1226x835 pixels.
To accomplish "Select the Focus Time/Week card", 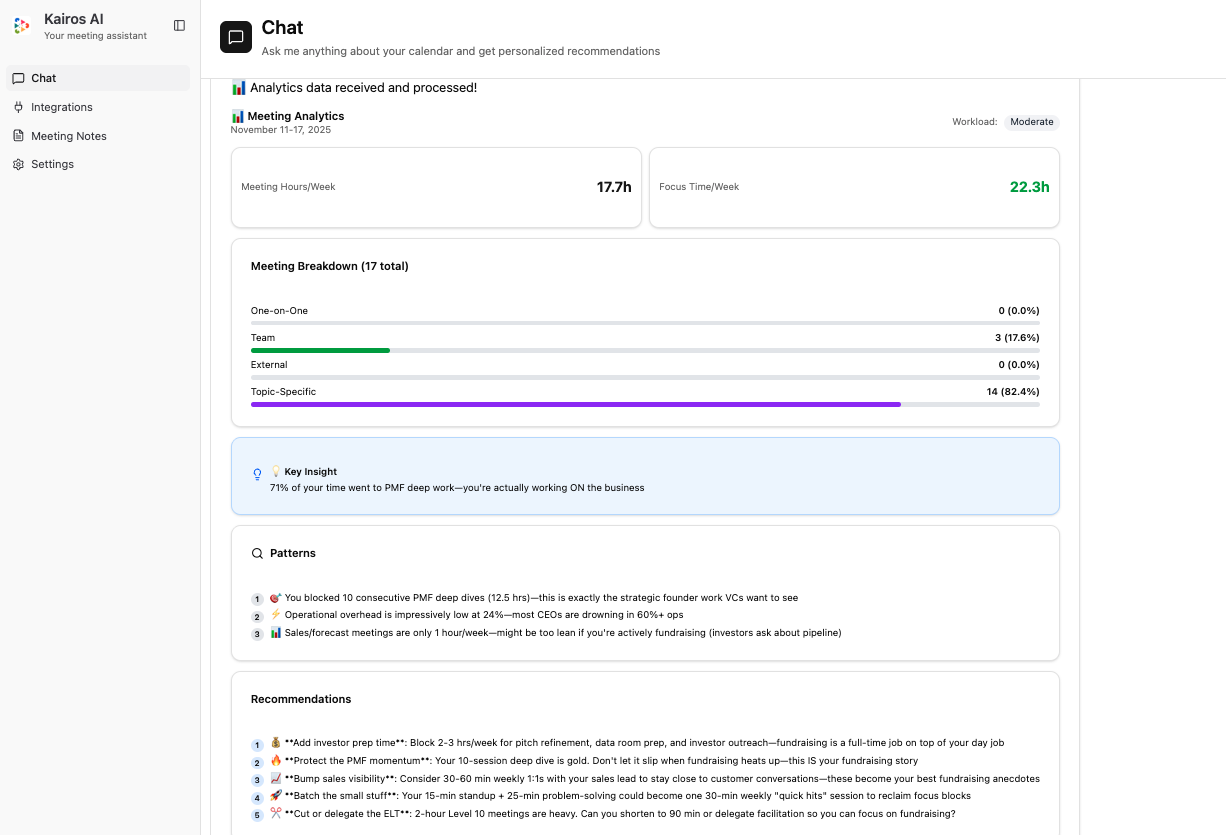I will pos(854,187).
